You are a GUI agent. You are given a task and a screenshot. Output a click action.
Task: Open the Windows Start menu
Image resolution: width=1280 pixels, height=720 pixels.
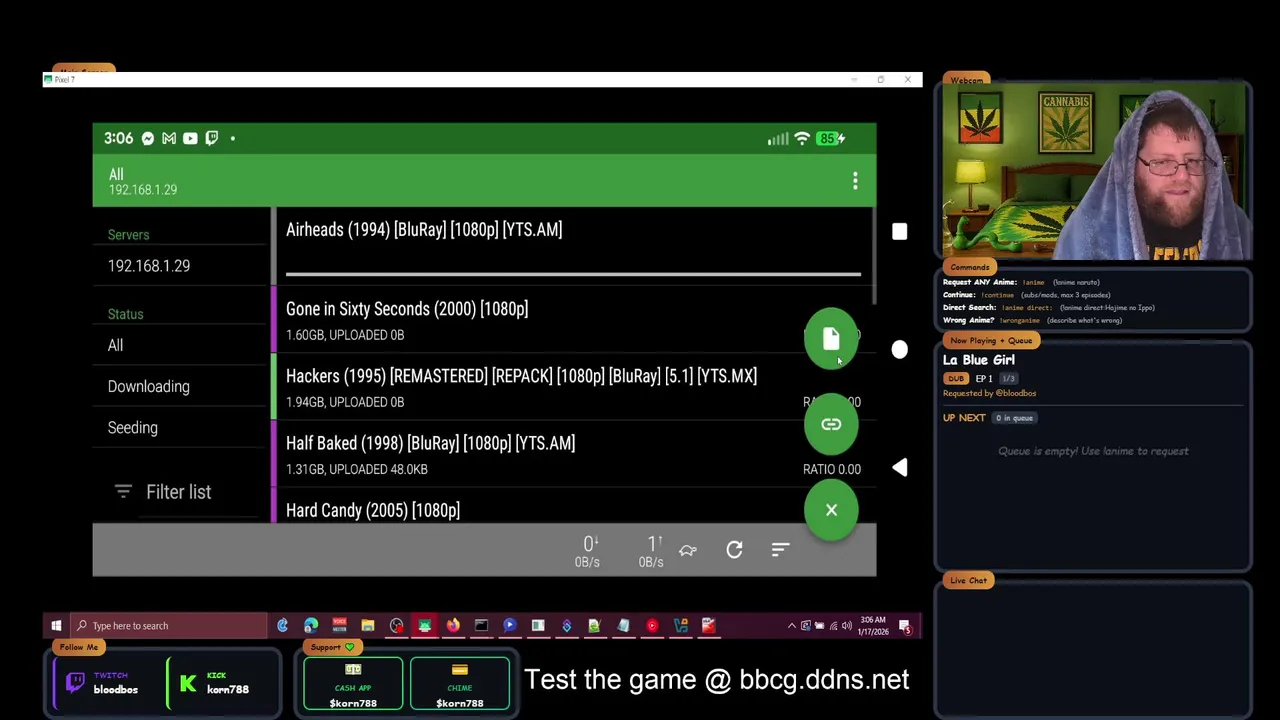[56, 626]
